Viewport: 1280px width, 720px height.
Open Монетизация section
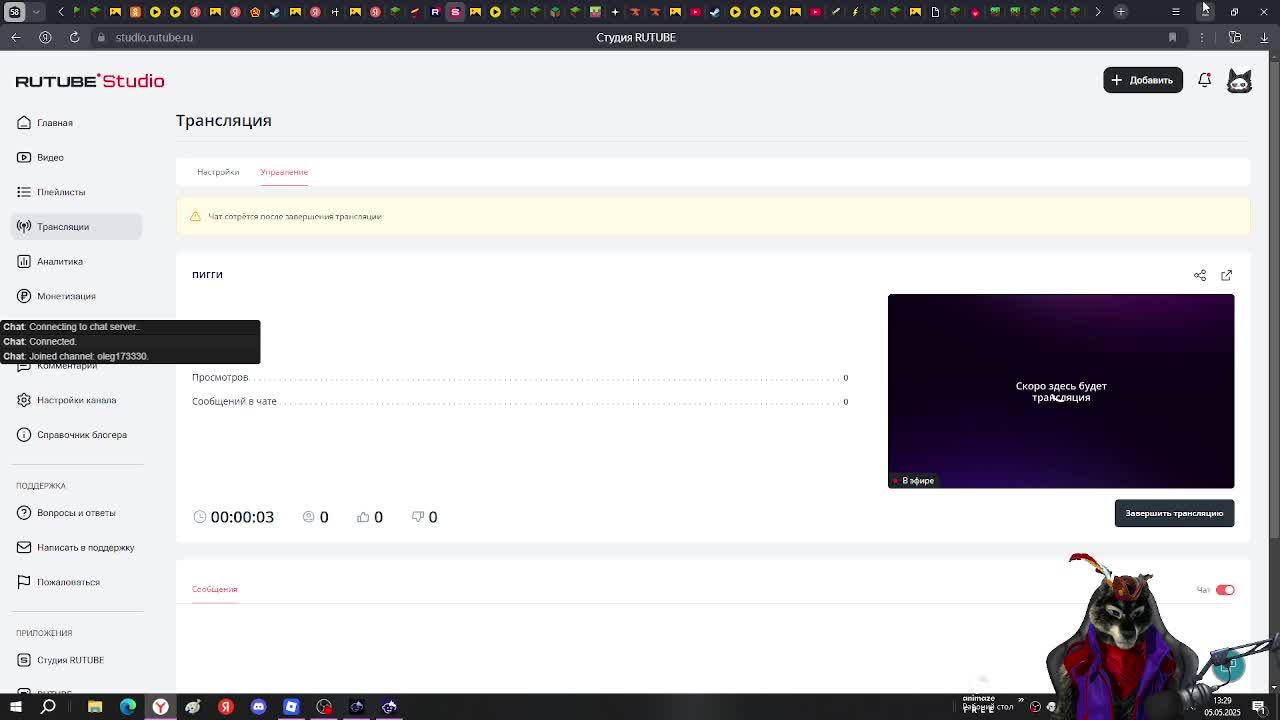(66, 296)
